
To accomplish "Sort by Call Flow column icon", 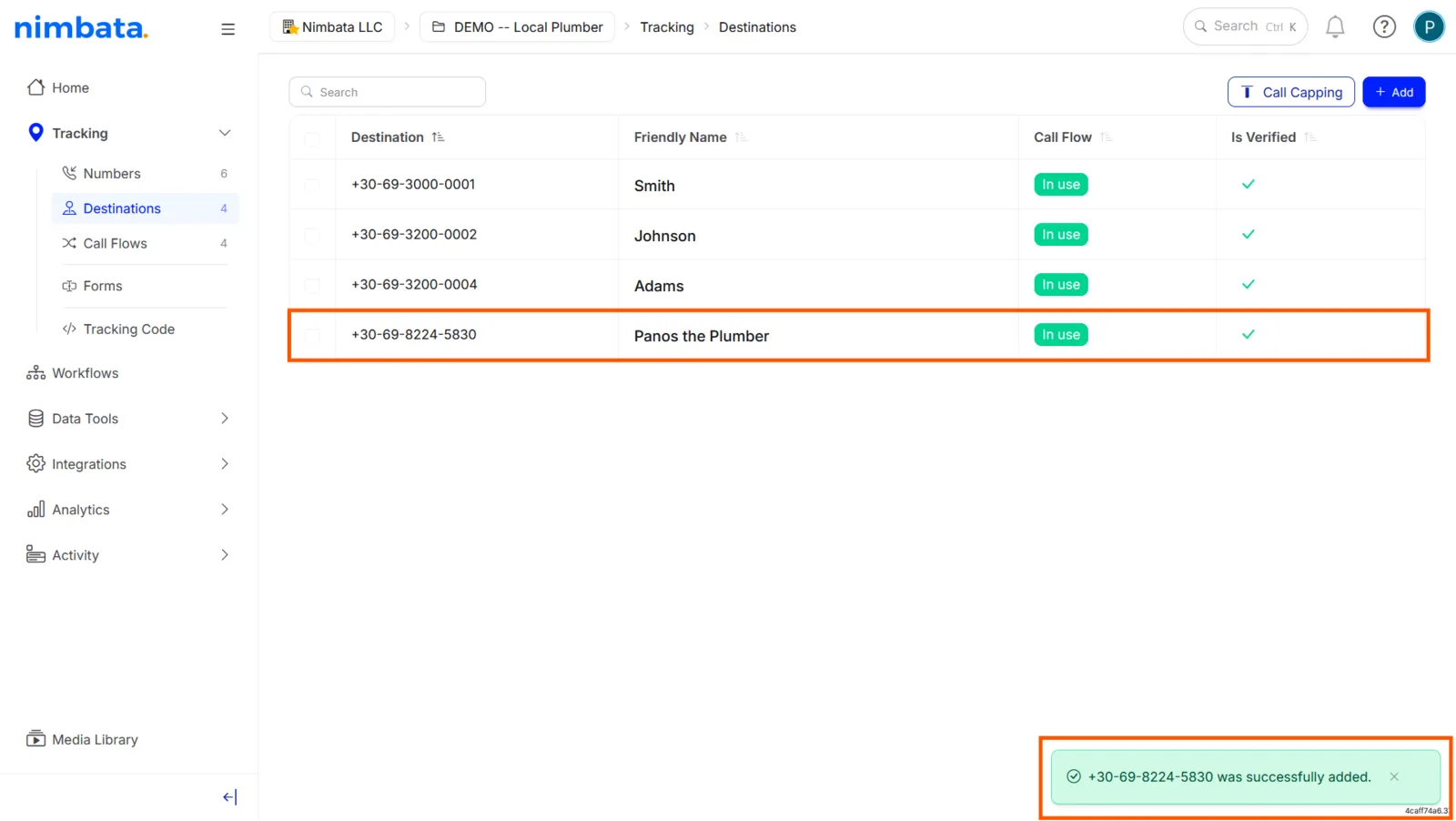I will click(x=1106, y=137).
